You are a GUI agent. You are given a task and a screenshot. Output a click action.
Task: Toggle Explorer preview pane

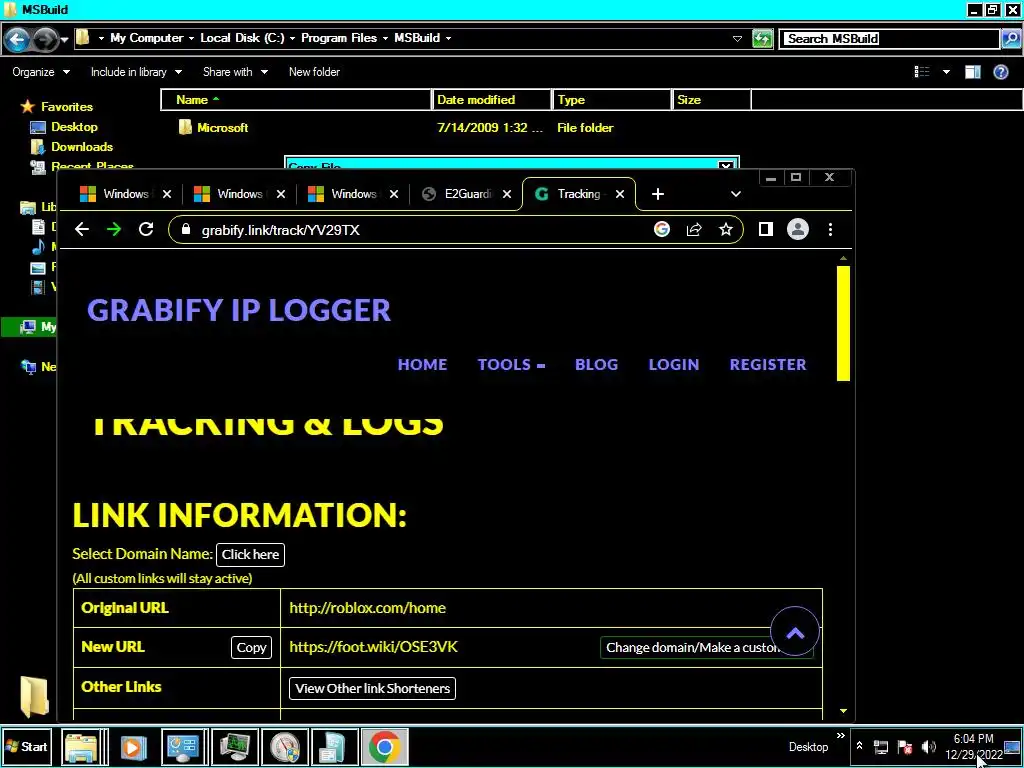972,72
